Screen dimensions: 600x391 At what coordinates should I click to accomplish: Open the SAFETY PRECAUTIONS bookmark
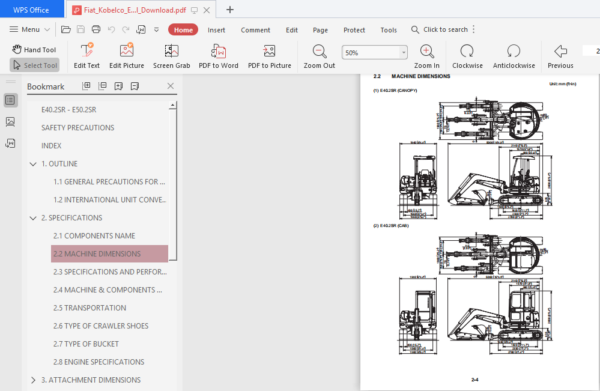78,128
